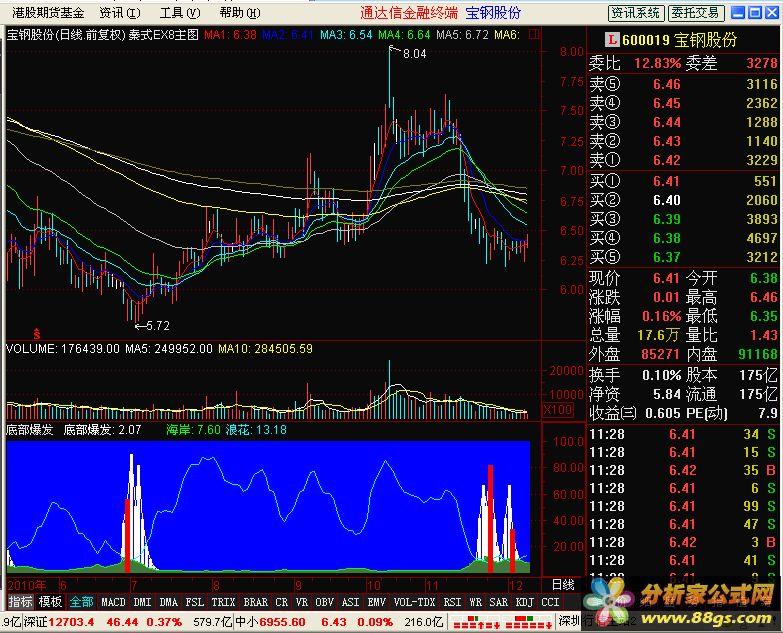The height and width of the screenshot is (633, 783).
Task: Switch to the WR indicator
Action: [x=475, y=602]
